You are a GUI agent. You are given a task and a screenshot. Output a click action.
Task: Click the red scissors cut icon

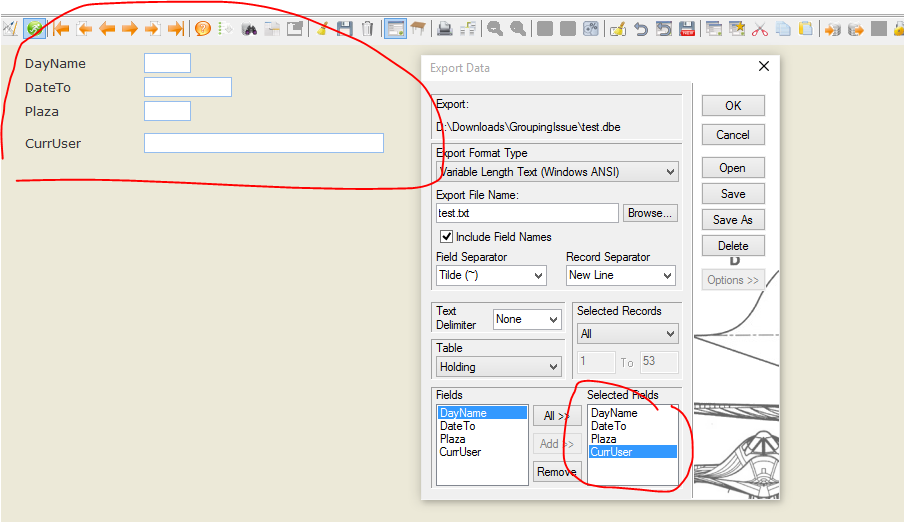(760, 29)
